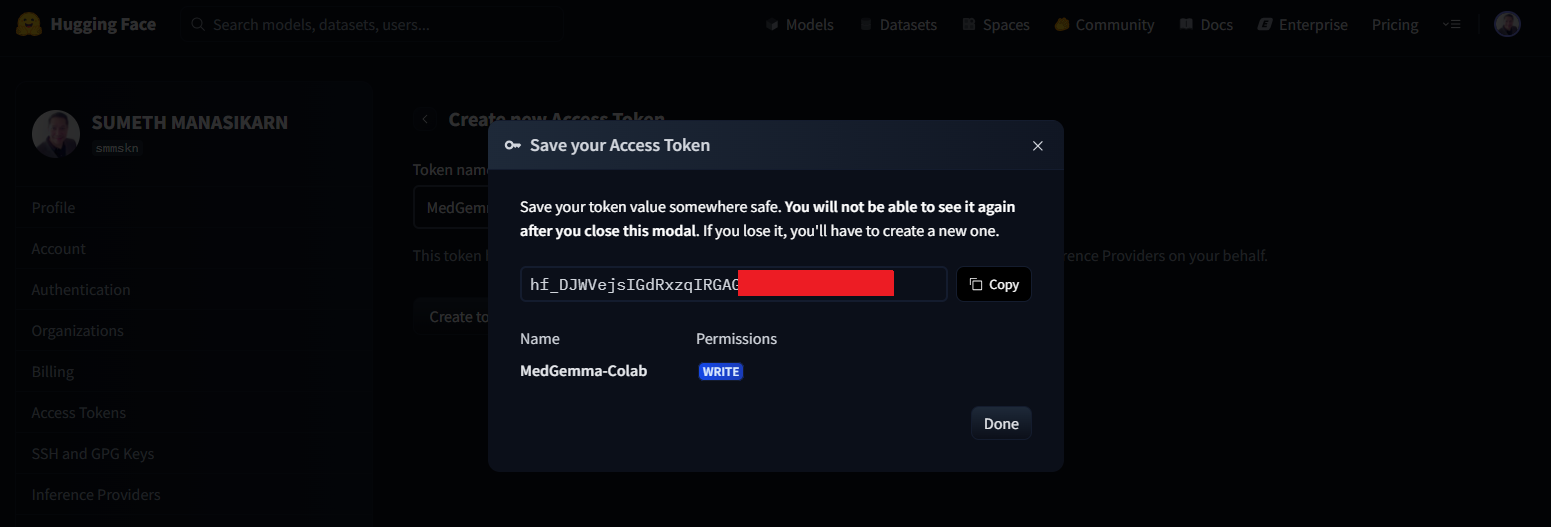Open Community from the top navigation
The width and height of the screenshot is (1551, 527).
[1104, 25]
